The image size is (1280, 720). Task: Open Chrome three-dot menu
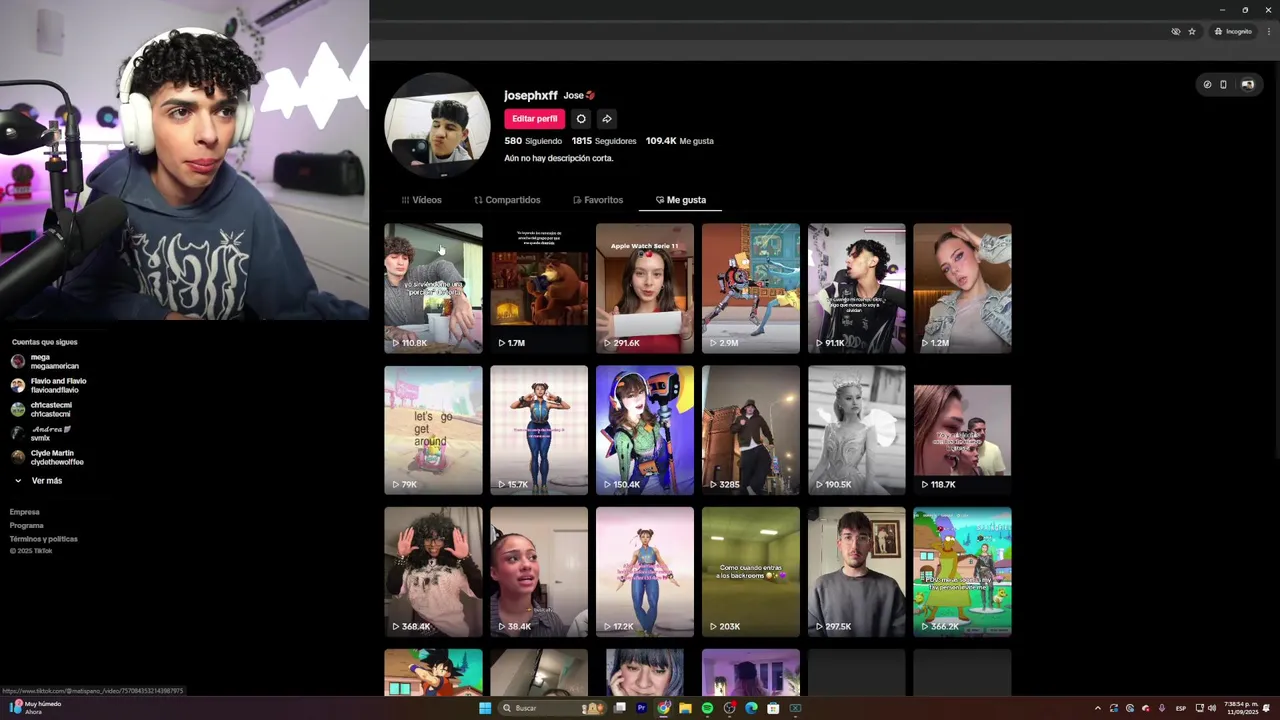point(1267,32)
